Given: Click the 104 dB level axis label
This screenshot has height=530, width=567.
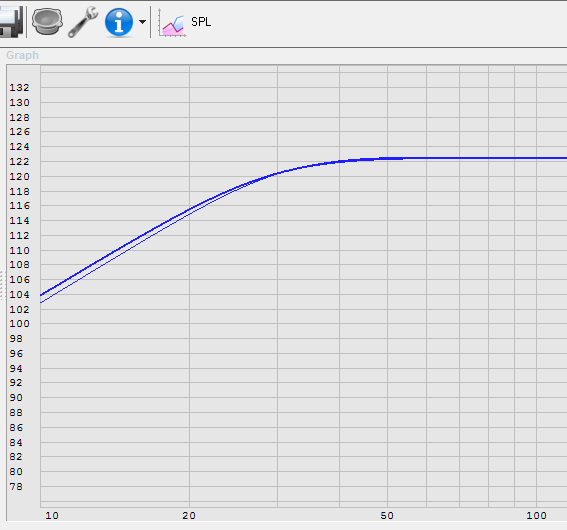Looking at the screenshot, I should [x=20, y=295].
